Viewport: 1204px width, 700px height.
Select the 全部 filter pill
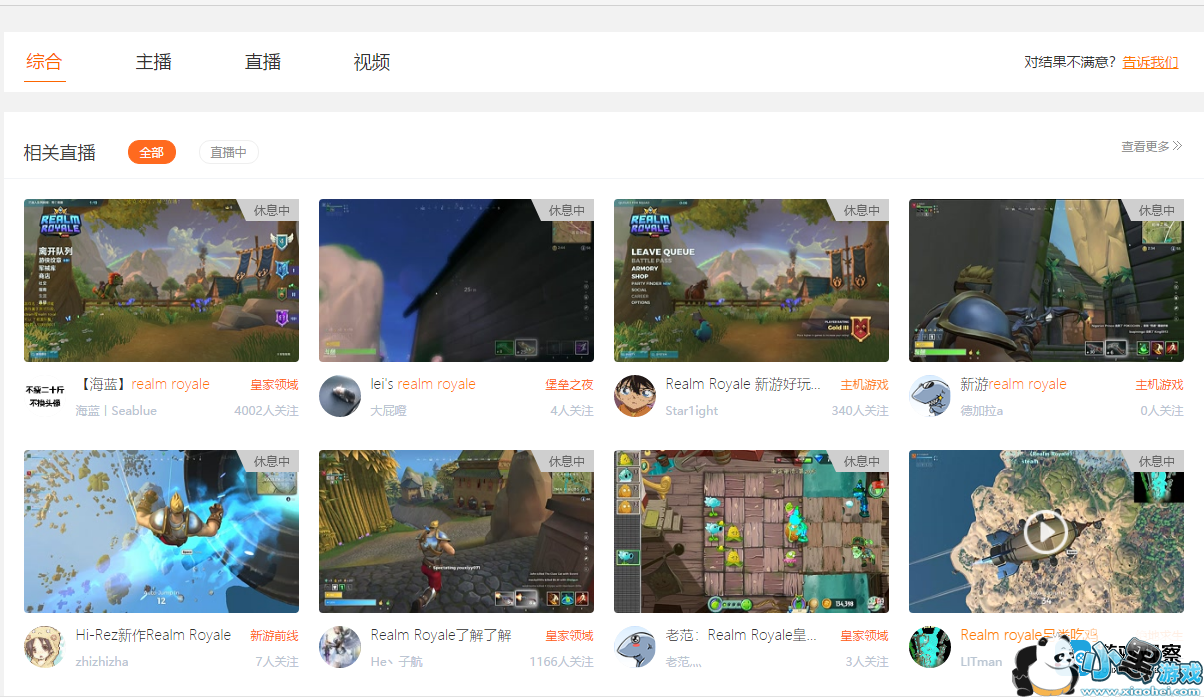(x=152, y=152)
